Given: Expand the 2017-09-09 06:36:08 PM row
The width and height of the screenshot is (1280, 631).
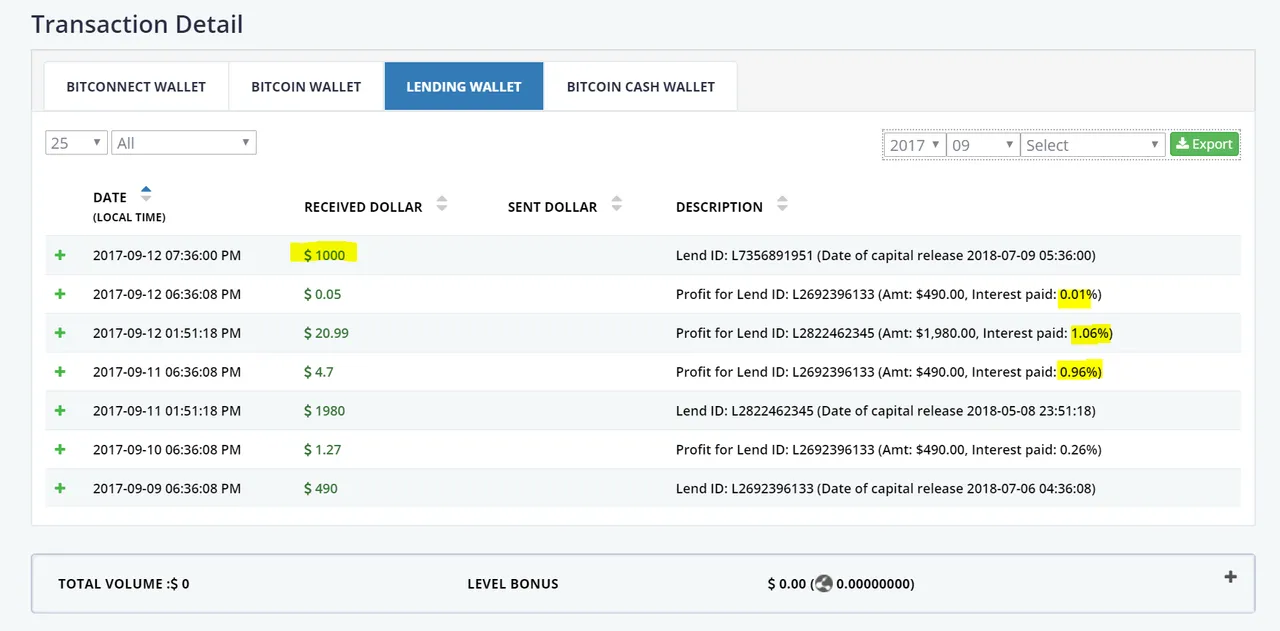Looking at the screenshot, I should (60, 489).
